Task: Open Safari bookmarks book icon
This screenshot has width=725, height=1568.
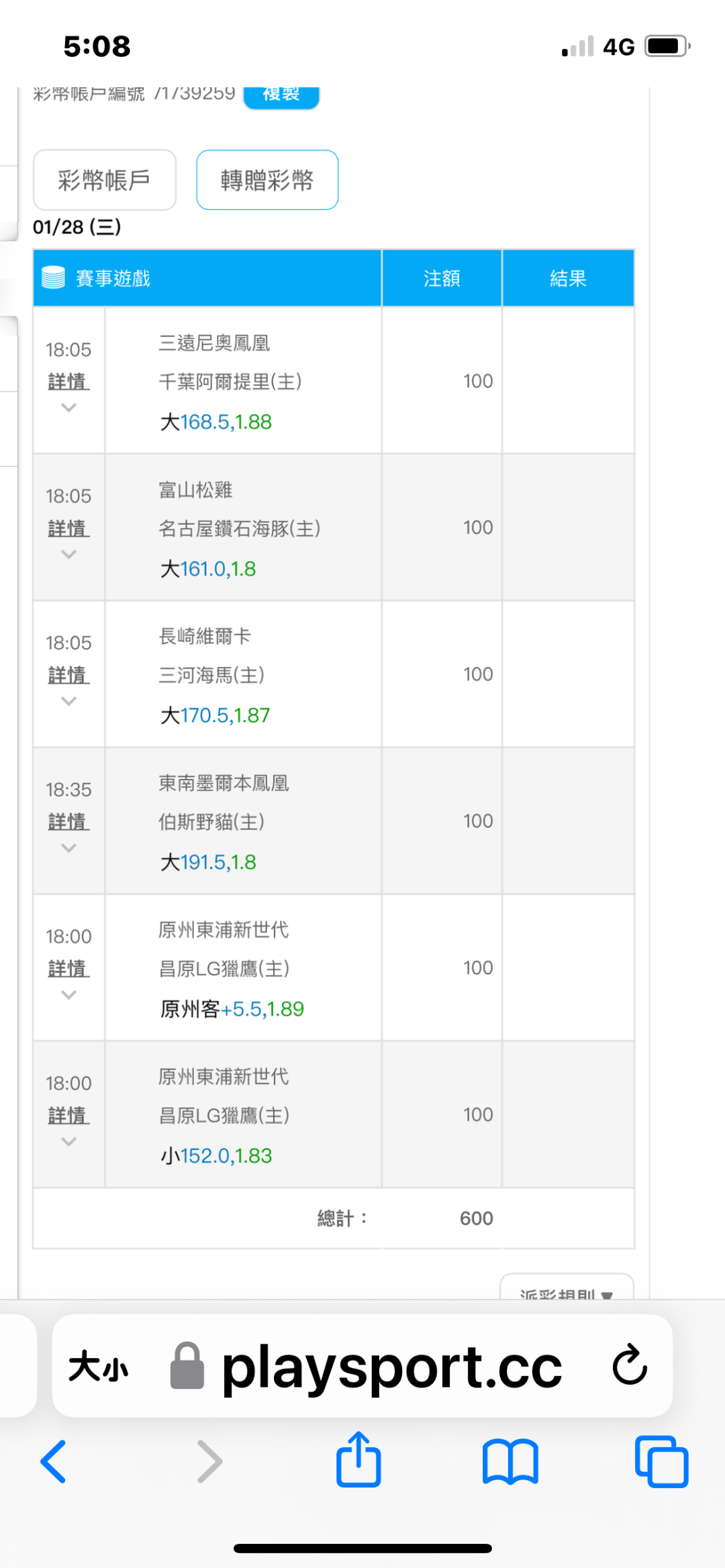Action: point(510,1461)
